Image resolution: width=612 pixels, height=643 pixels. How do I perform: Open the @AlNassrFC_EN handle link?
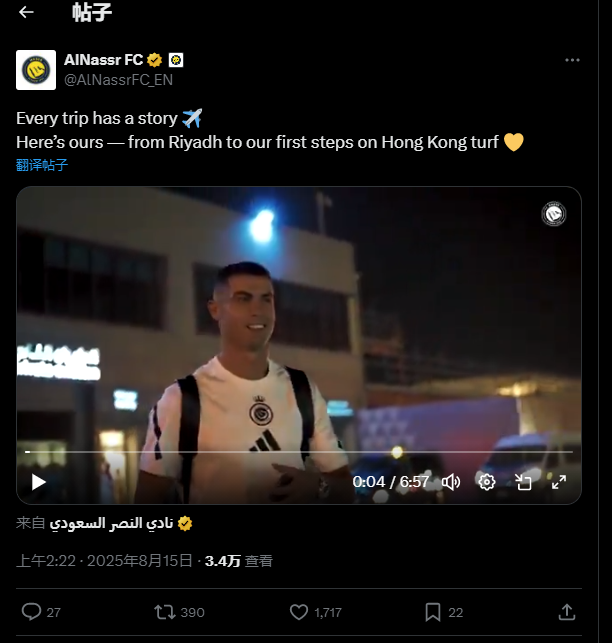[117, 79]
